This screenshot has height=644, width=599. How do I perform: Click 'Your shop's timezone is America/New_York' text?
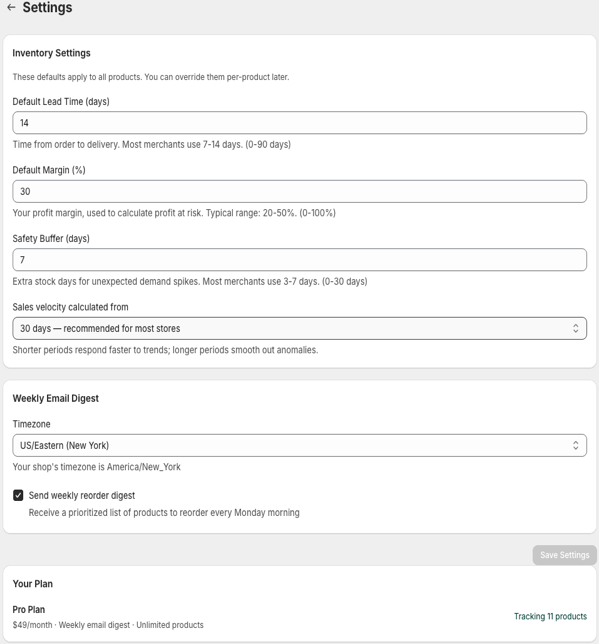(x=97, y=467)
